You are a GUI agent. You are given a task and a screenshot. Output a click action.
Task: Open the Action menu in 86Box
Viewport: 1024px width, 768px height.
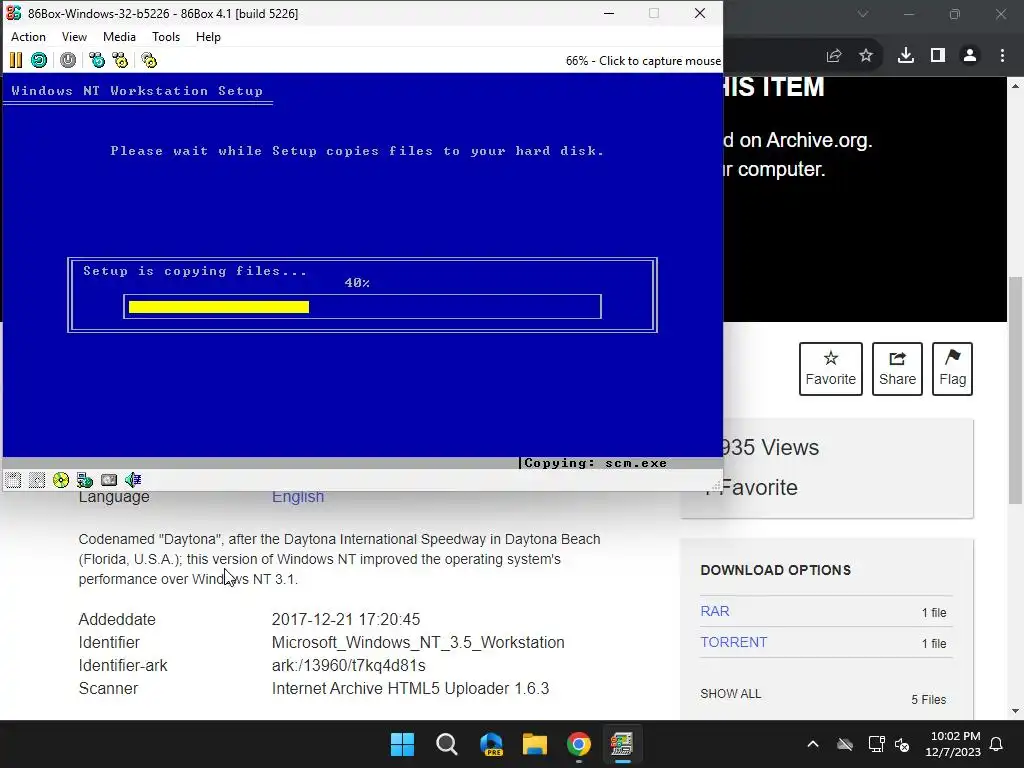point(28,37)
